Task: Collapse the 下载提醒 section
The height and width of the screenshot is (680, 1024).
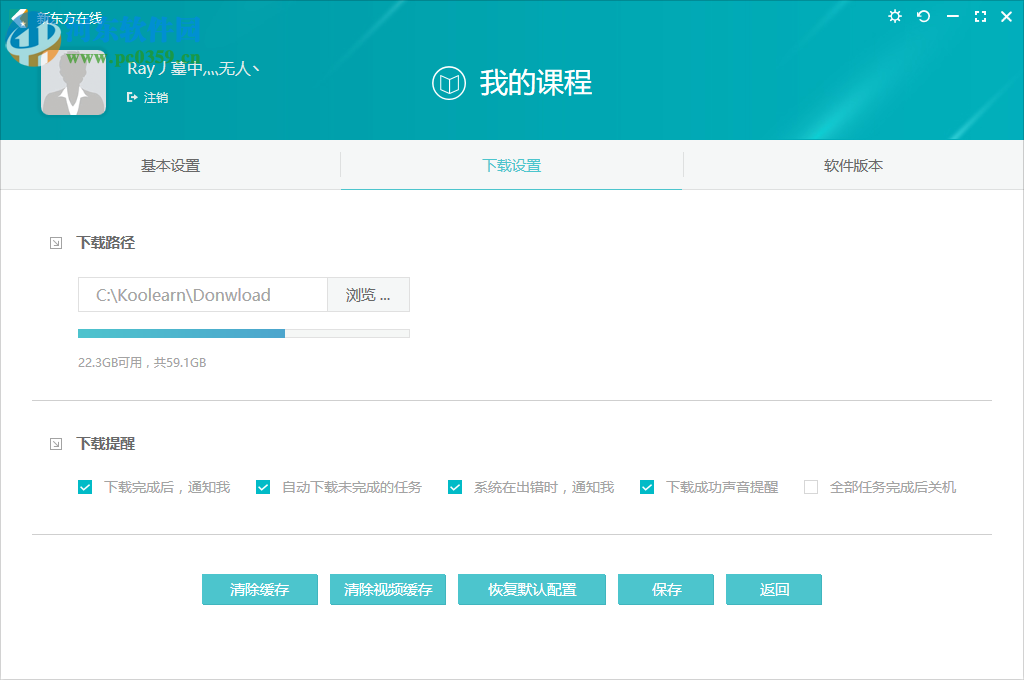Action: point(55,443)
